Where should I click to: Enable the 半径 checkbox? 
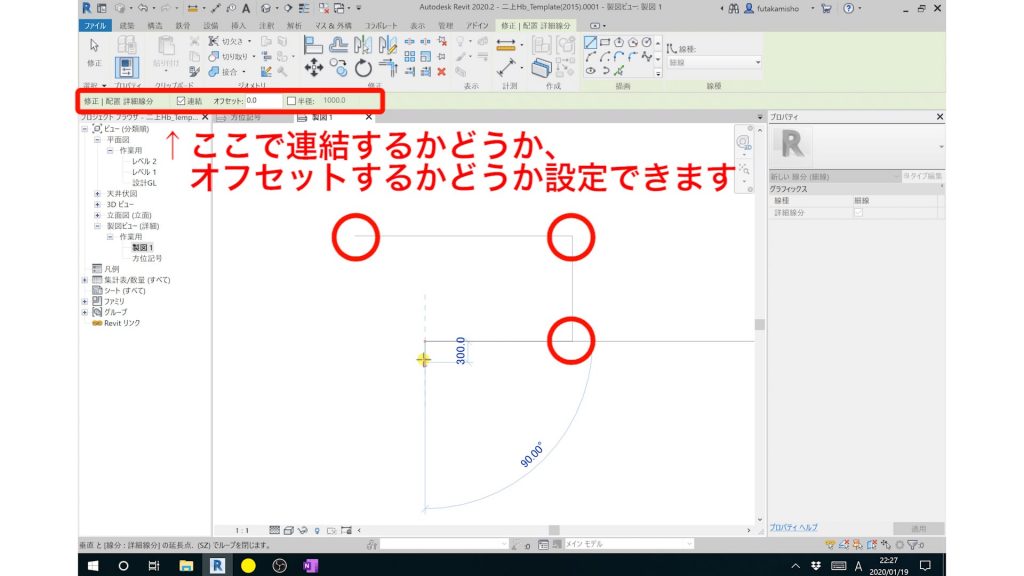click(x=294, y=100)
